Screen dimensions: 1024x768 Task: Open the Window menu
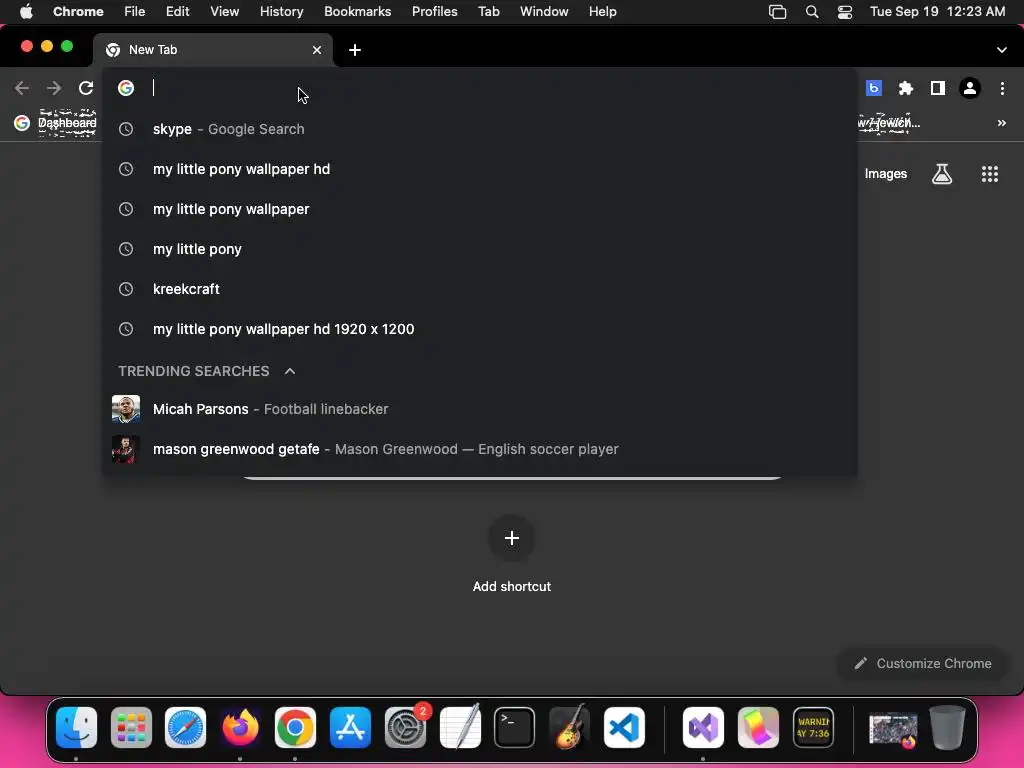coord(543,12)
